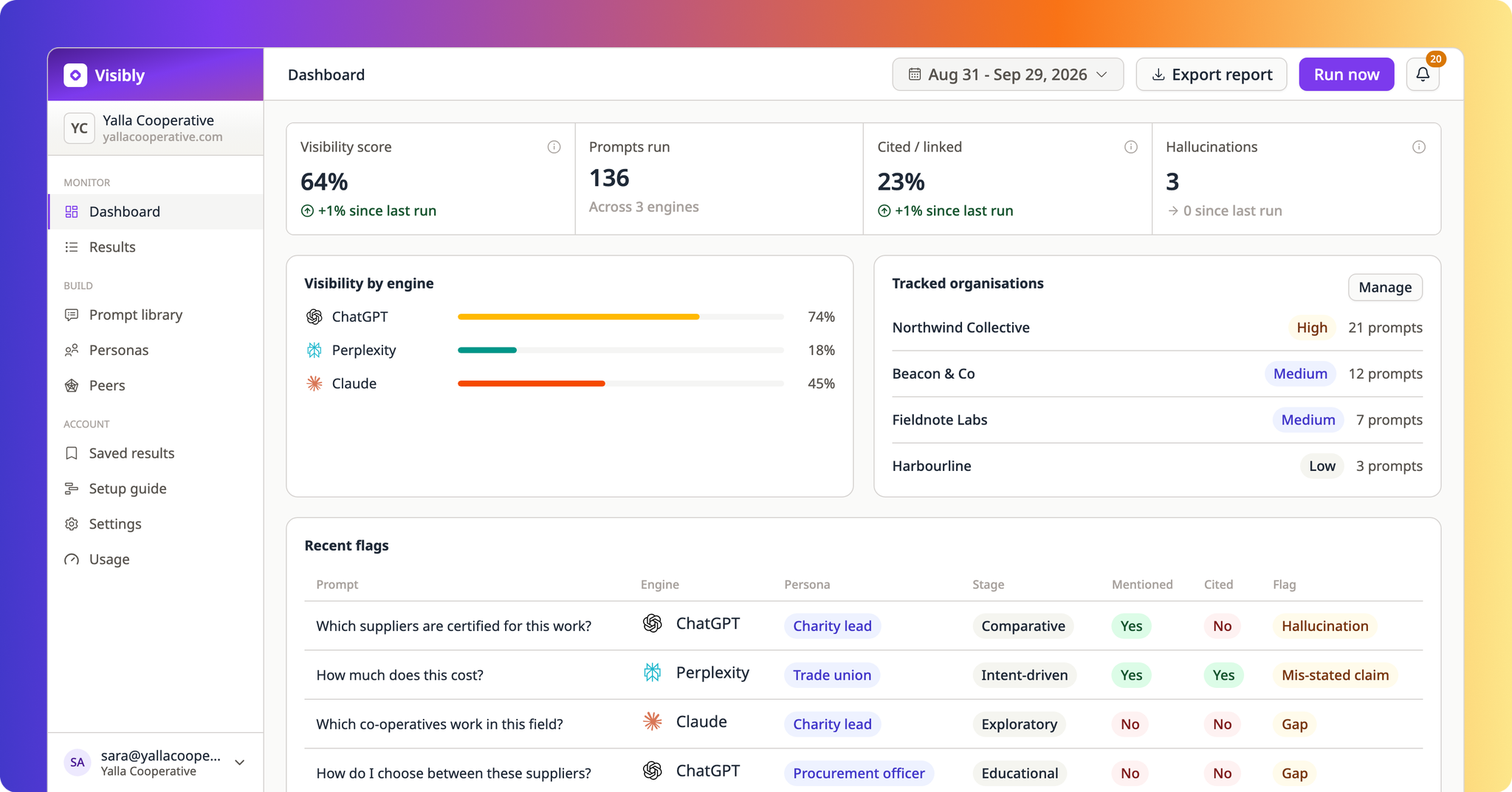Click ChatGPT icon in certified suppliers row
Image resolution: width=1512 pixels, height=792 pixels.
653,624
